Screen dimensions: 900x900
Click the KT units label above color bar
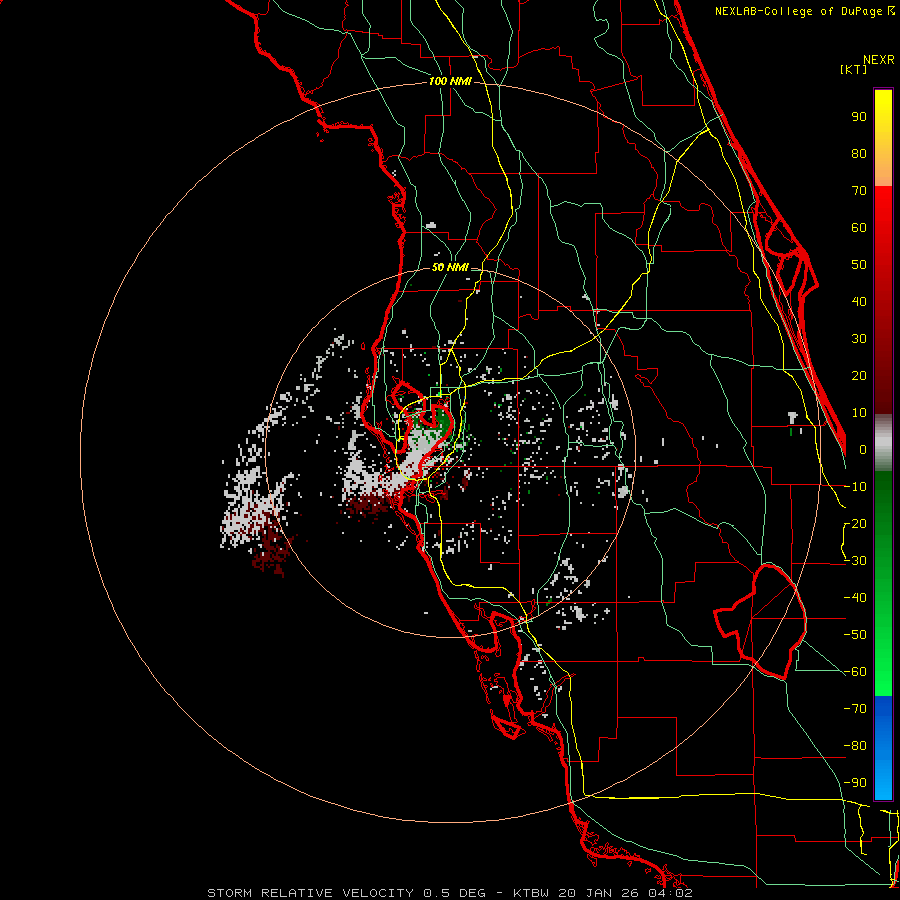854,69
